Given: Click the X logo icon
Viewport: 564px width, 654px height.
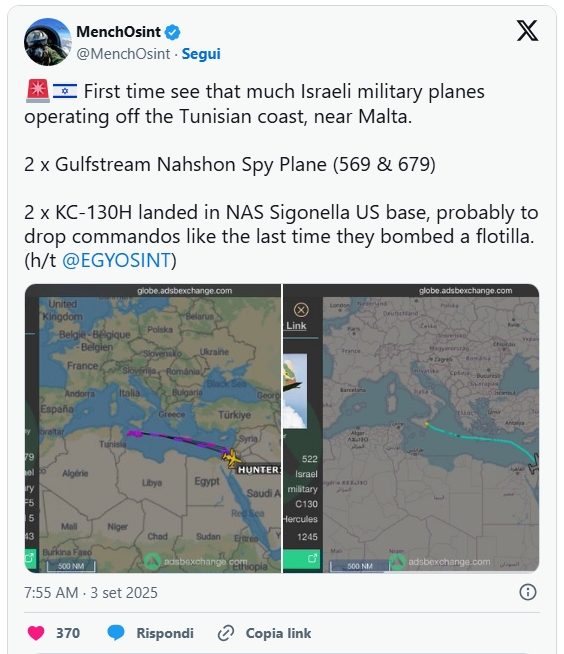Looking at the screenshot, I should [527, 31].
